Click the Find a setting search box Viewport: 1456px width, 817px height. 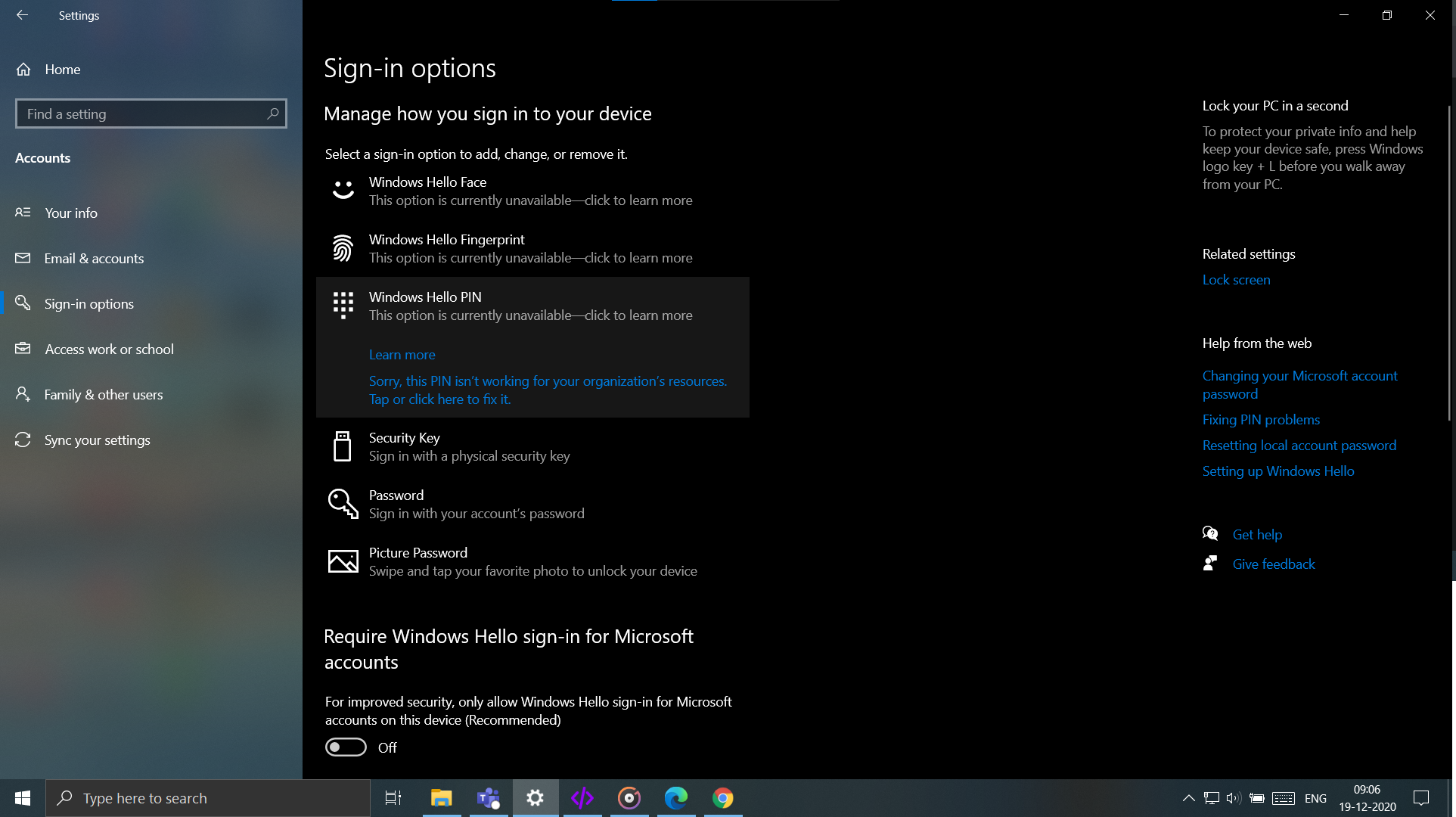click(x=151, y=113)
